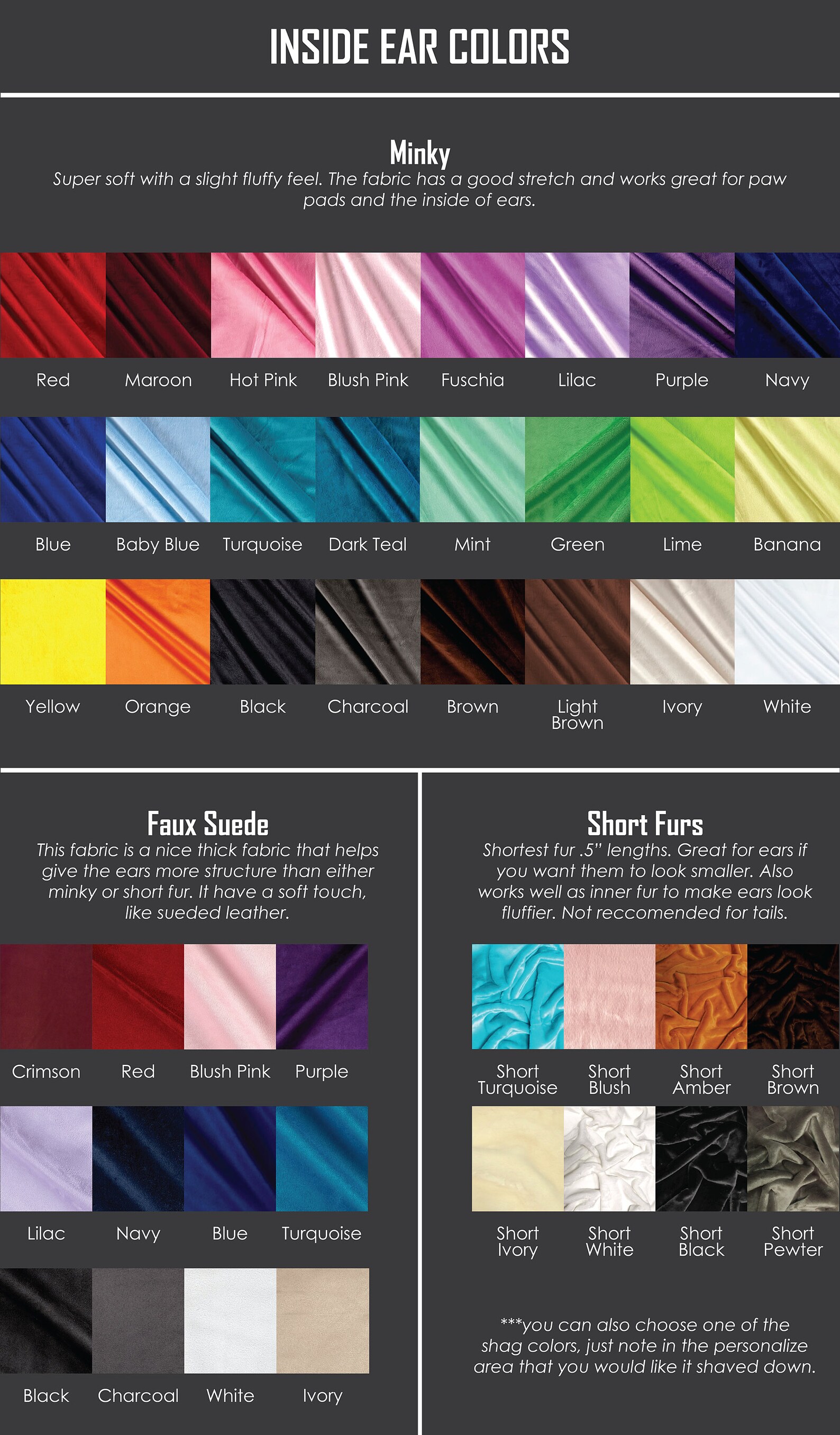Click the Short Pewter fur swatch
Screen dimensions: 840x1435
coord(793,1159)
